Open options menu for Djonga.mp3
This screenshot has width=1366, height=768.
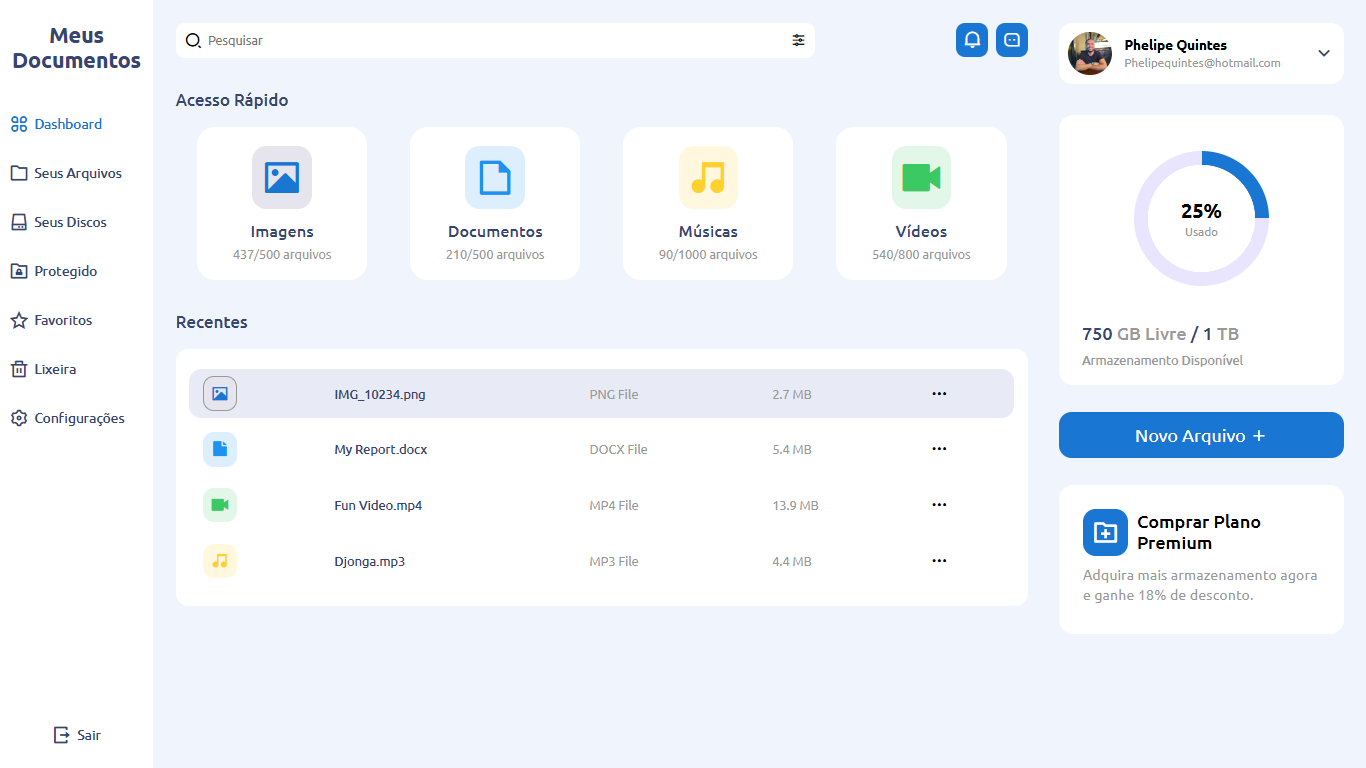point(939,561)
